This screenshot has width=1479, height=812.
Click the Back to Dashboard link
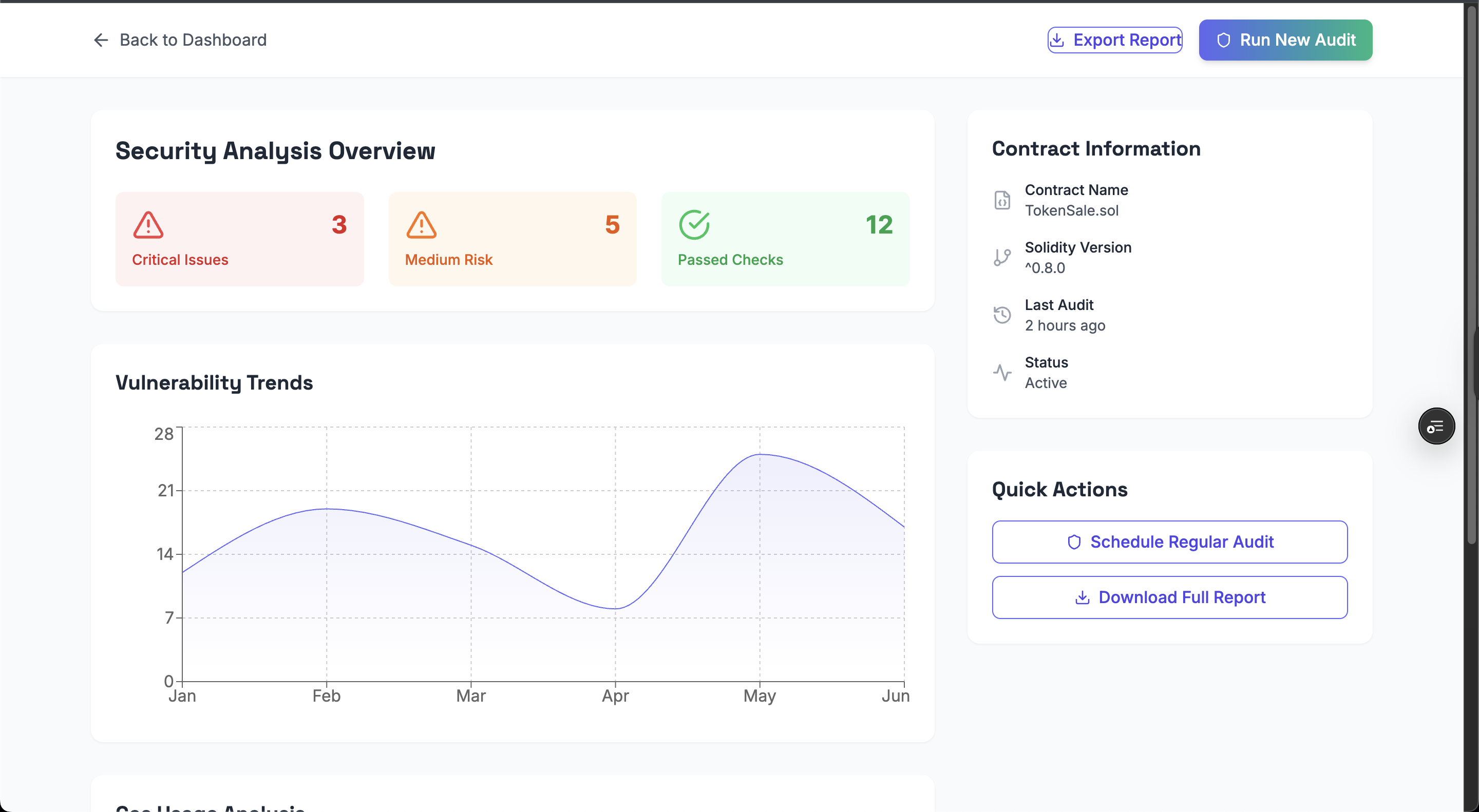(193, 40)
